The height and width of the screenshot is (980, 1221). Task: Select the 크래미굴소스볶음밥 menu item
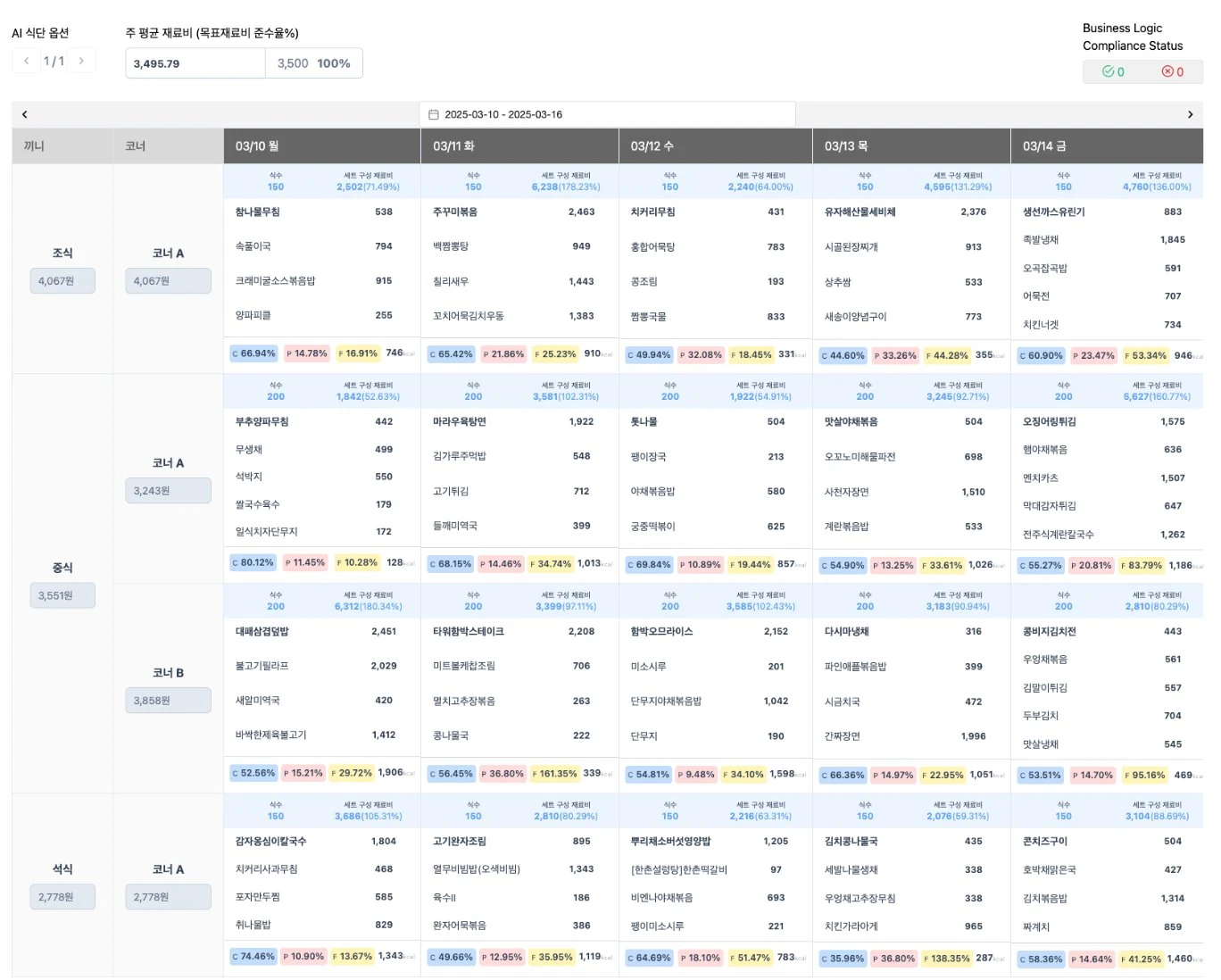[x=275, y=280]
